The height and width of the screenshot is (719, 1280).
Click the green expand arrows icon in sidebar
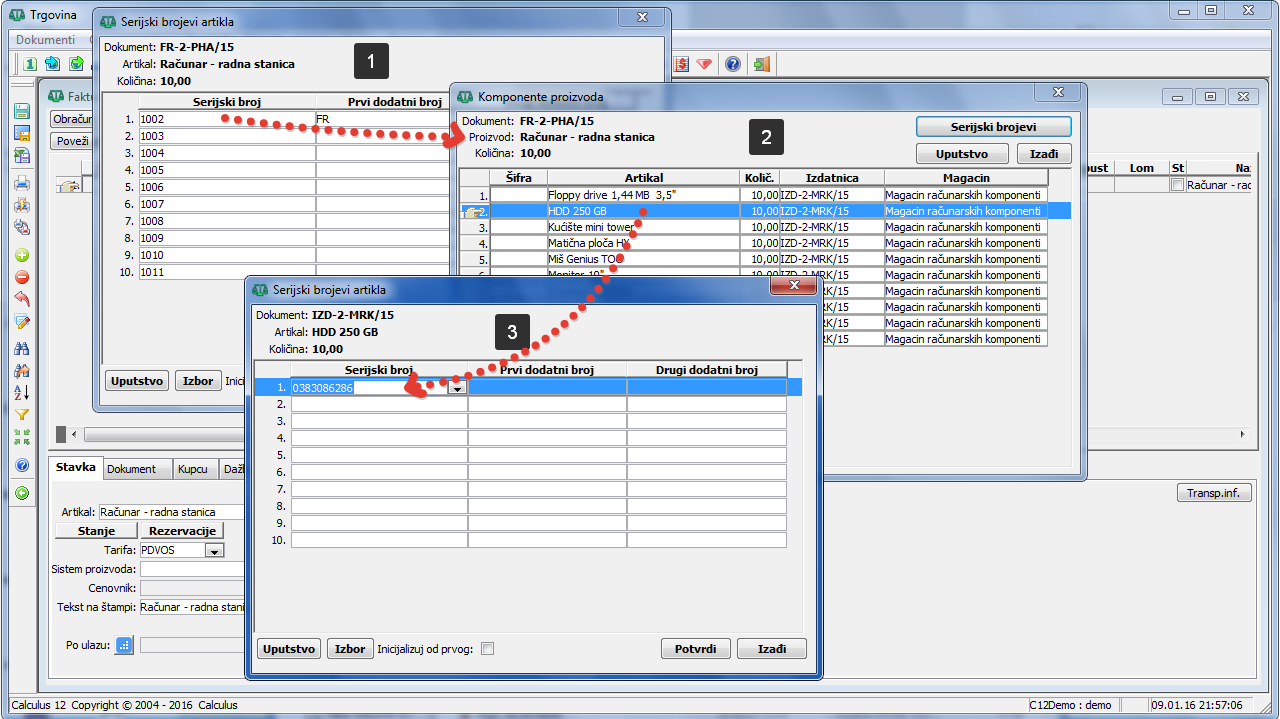(x=22, y=437)
